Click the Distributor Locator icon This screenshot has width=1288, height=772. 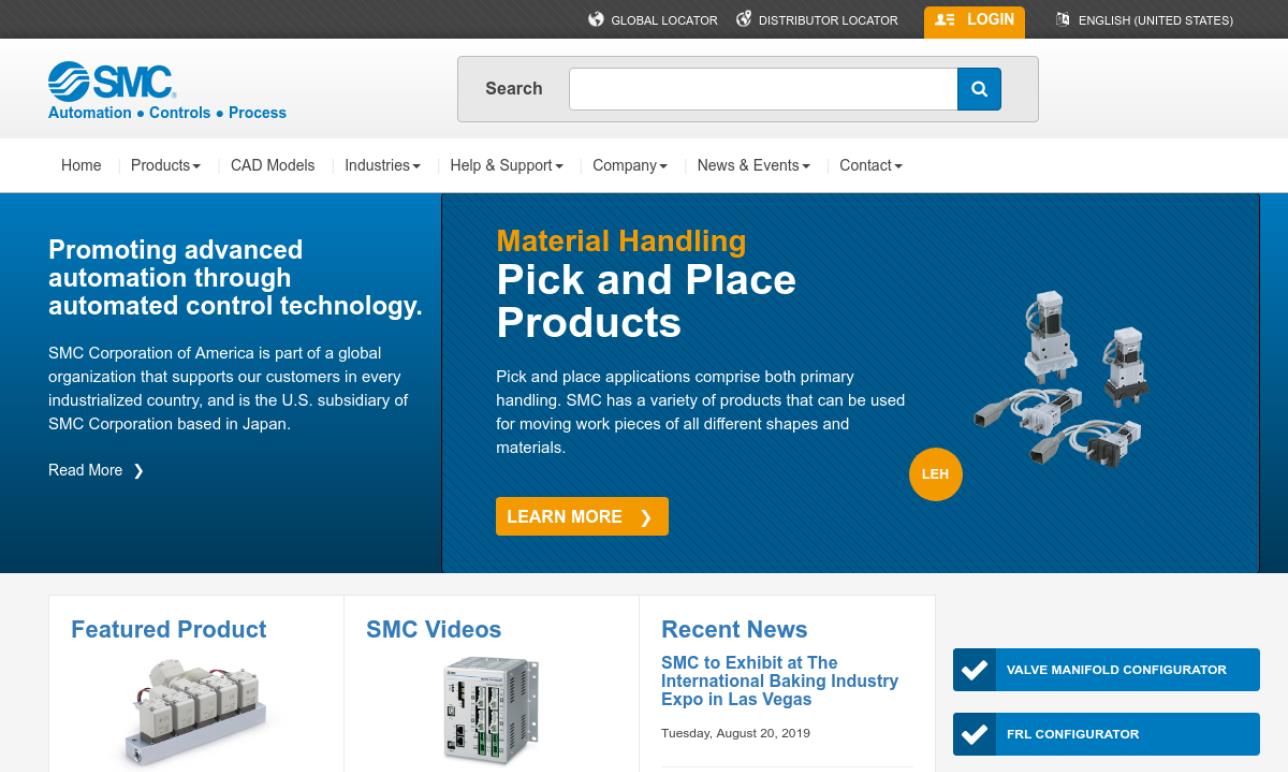(x=741, y=19)
